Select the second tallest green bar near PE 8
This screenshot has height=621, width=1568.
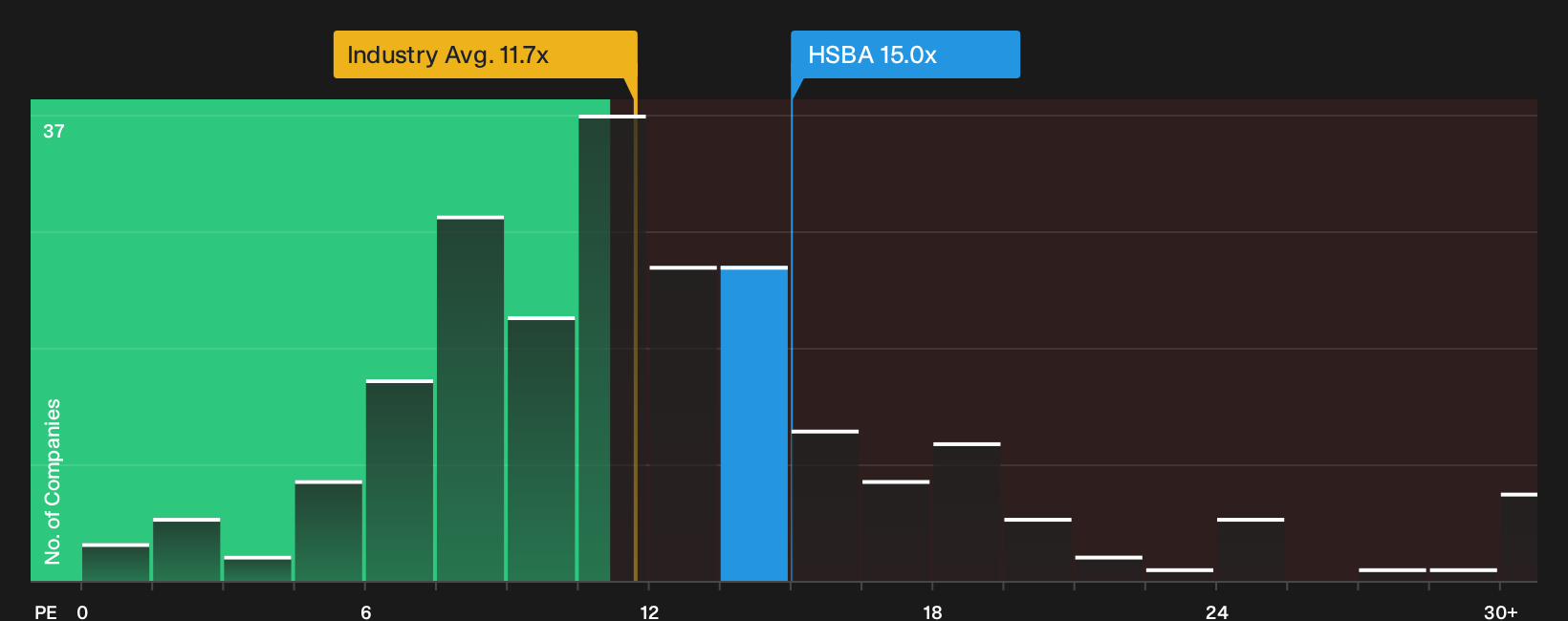point(470,398)
